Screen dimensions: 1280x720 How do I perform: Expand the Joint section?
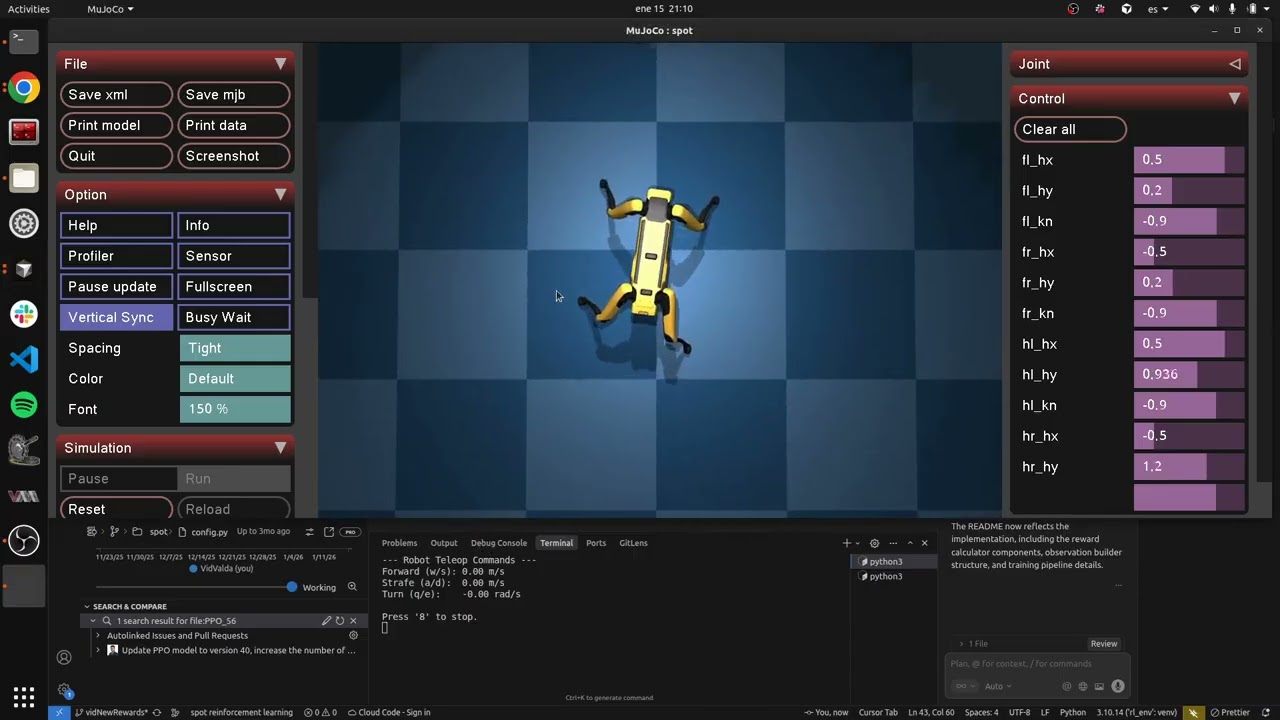click(x=1235, y=64)
